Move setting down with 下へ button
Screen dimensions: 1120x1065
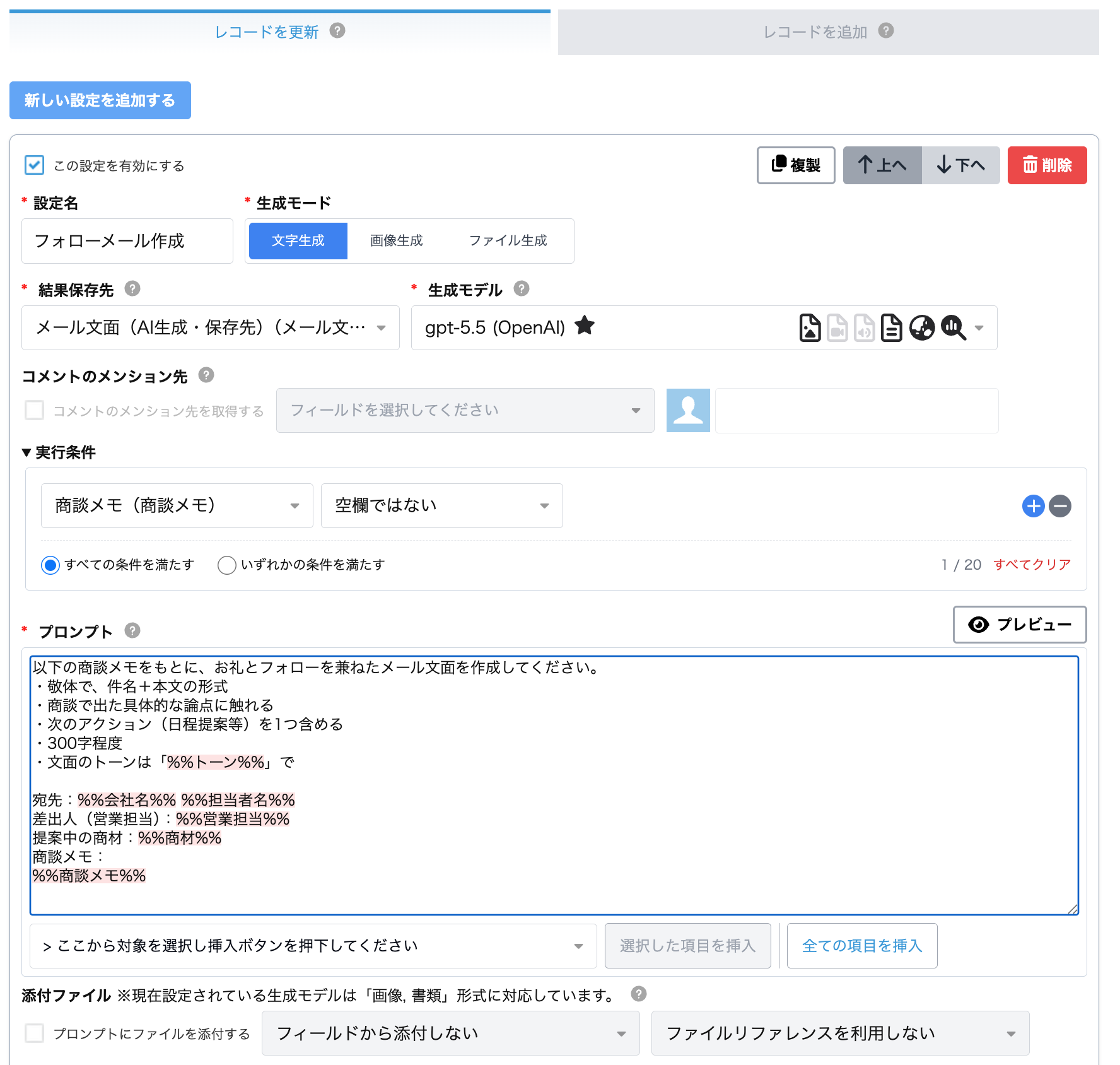[961, 165]
